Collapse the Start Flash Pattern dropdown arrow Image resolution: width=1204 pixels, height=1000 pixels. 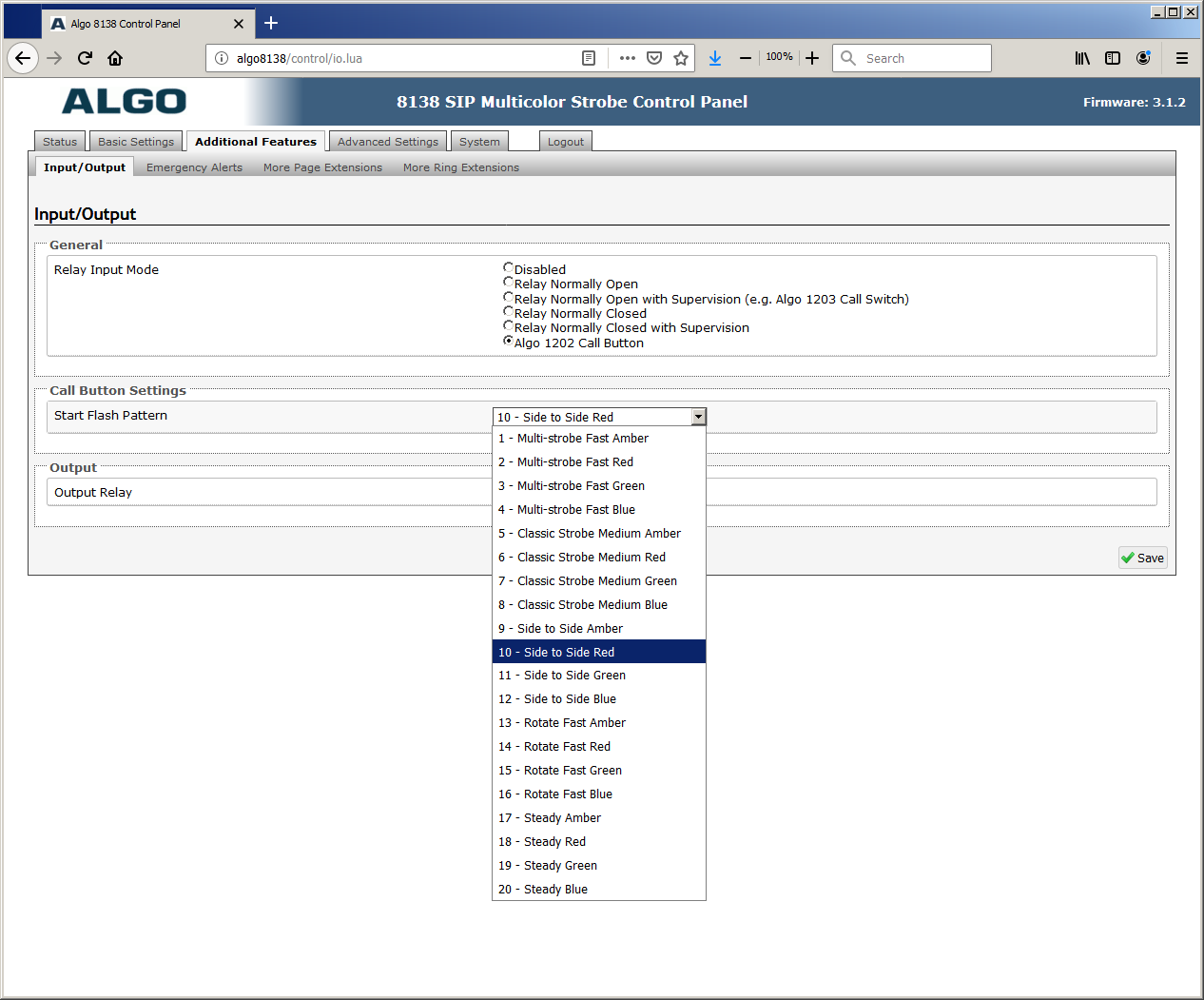click(698, 417)
